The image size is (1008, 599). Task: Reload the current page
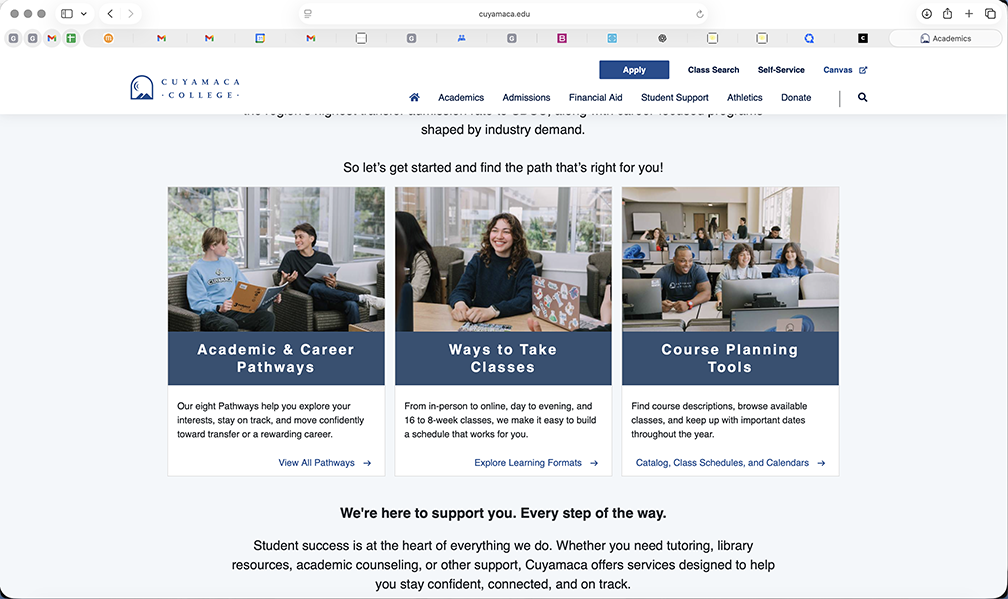[x=699, y=13]
